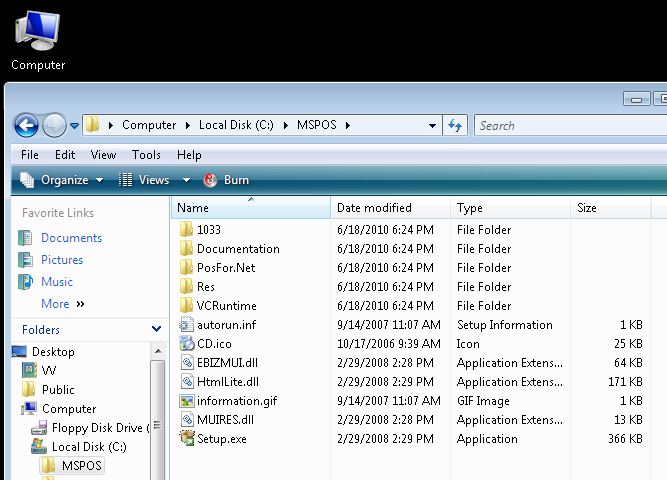This screenshot has width=667, height=480.
Task: Select the CD.ico file icon
Action: click(186, 343)
